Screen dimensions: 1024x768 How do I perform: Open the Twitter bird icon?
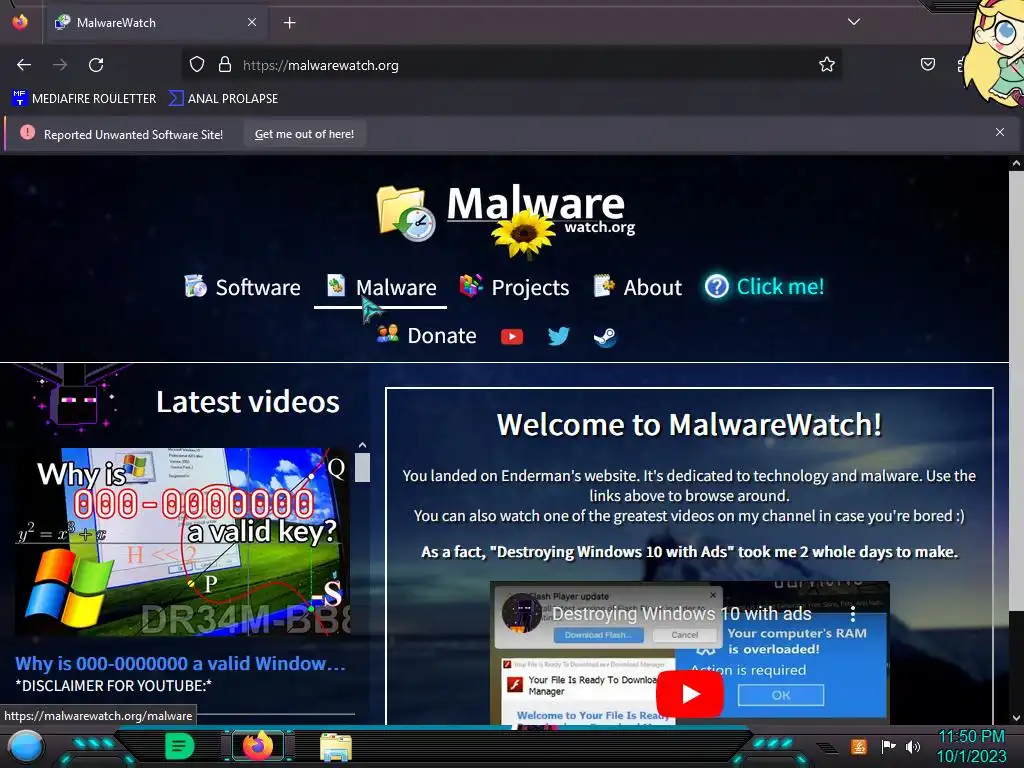[558, 336]
